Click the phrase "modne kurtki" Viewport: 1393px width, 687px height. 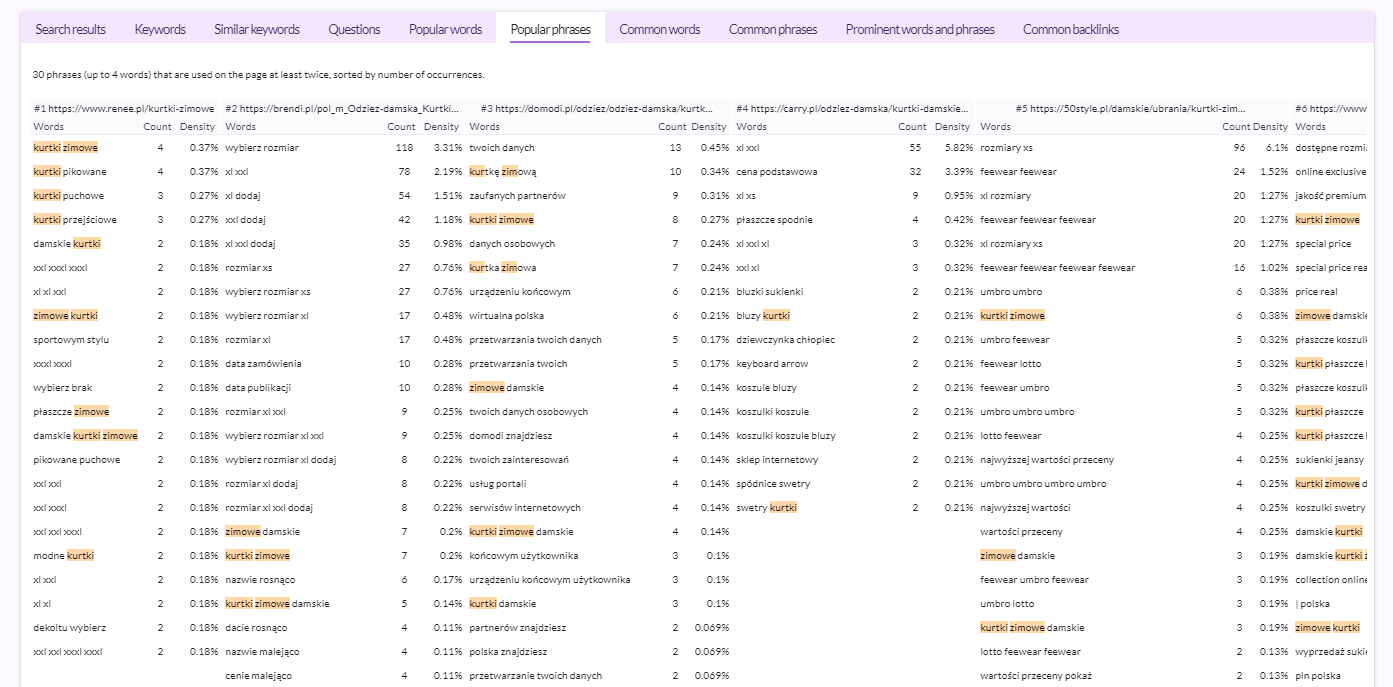(x=63, y=556)
